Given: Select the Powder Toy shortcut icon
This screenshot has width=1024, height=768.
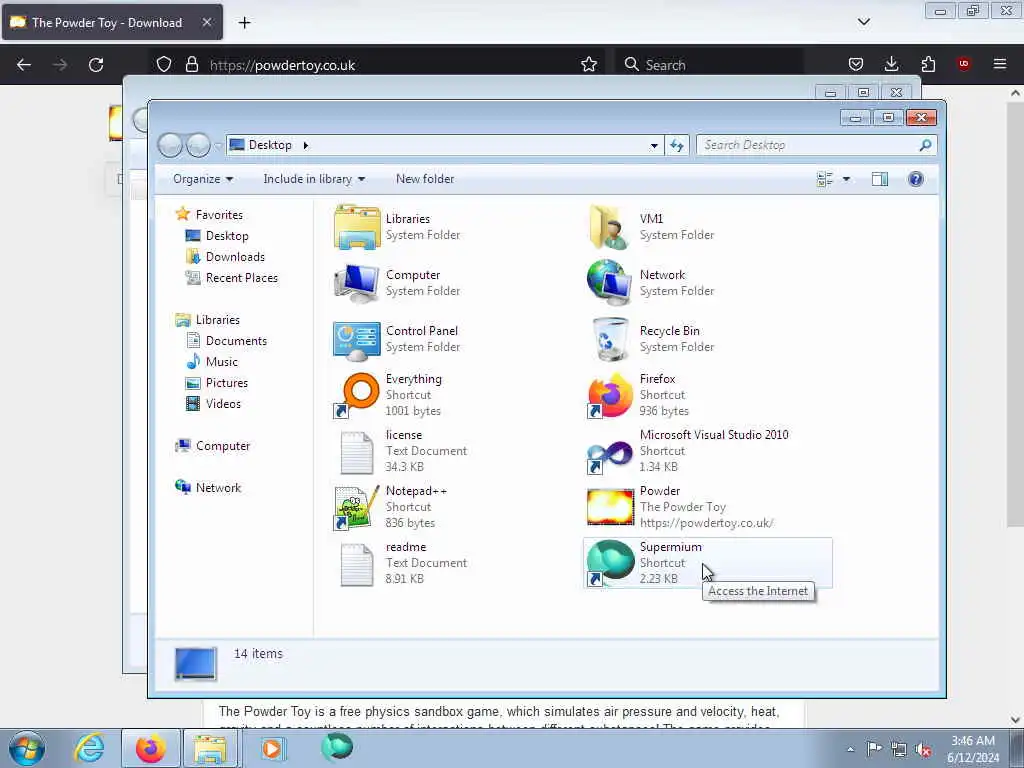Looking at the screenshot, I should click(x=610, y=507).
